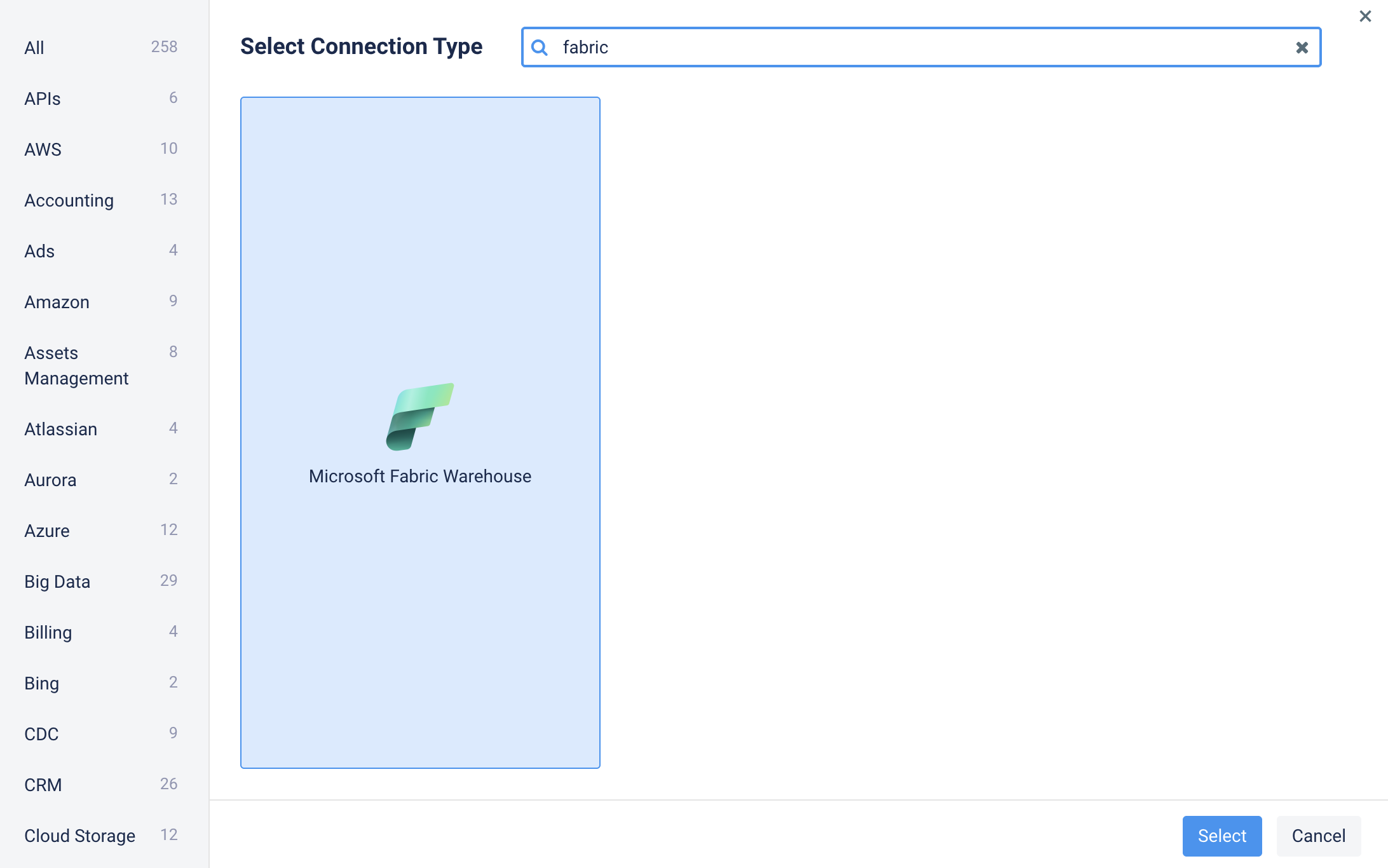This screenshot has height=868, width=1388.
Task: Click the Cancel button
Action: click(x=1319, y=836)
